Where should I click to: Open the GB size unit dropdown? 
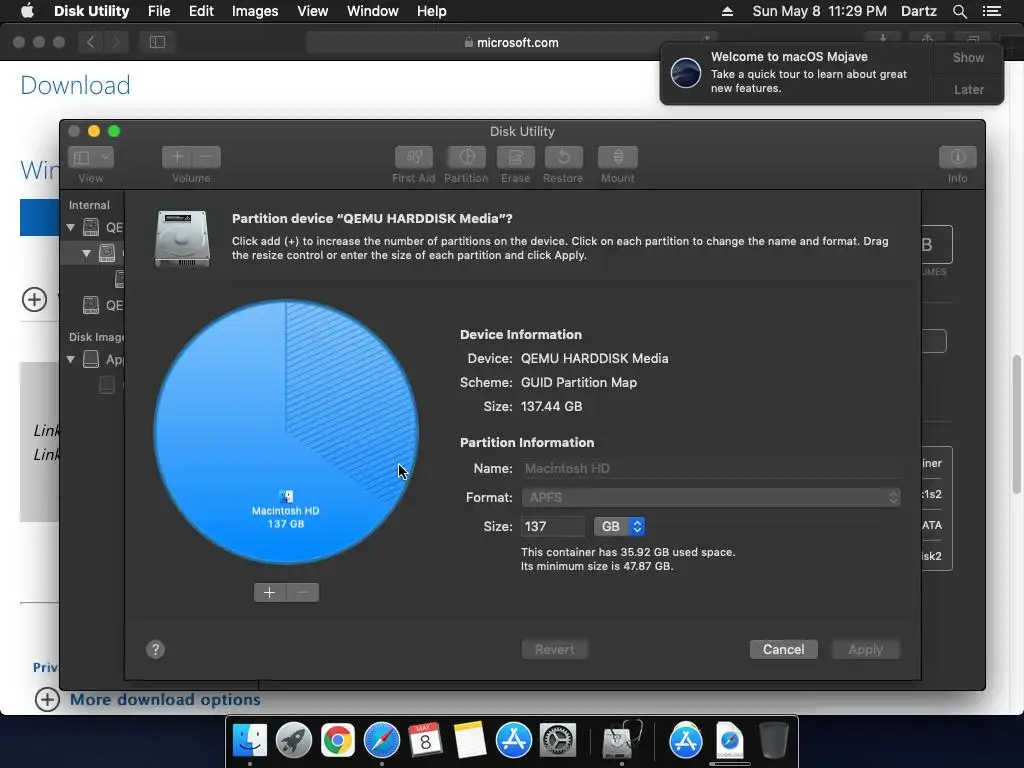[619, 526]
